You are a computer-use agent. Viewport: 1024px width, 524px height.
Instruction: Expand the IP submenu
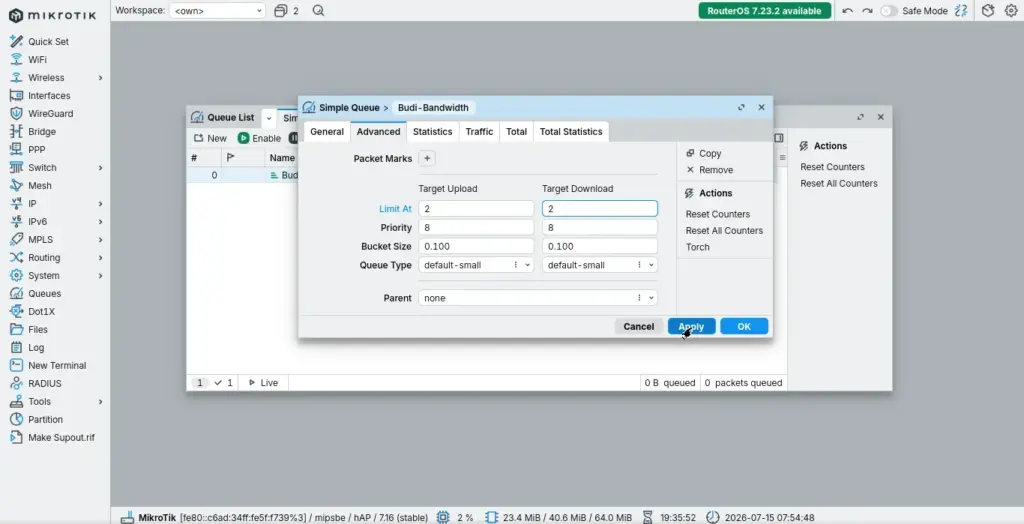pyautogui.click(x=101, y=204)
